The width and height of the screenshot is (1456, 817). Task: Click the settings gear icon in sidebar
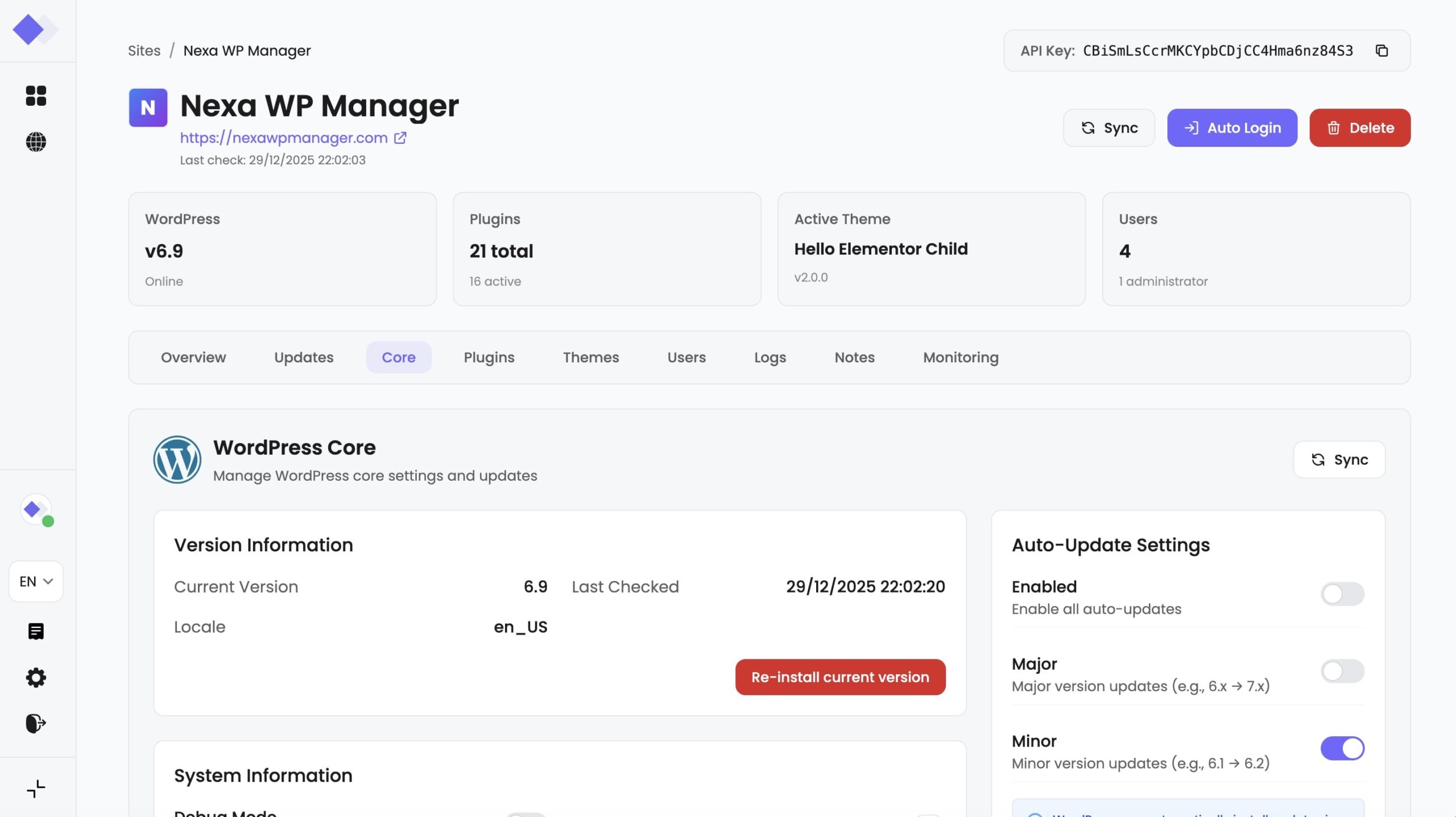click(36, 678)
